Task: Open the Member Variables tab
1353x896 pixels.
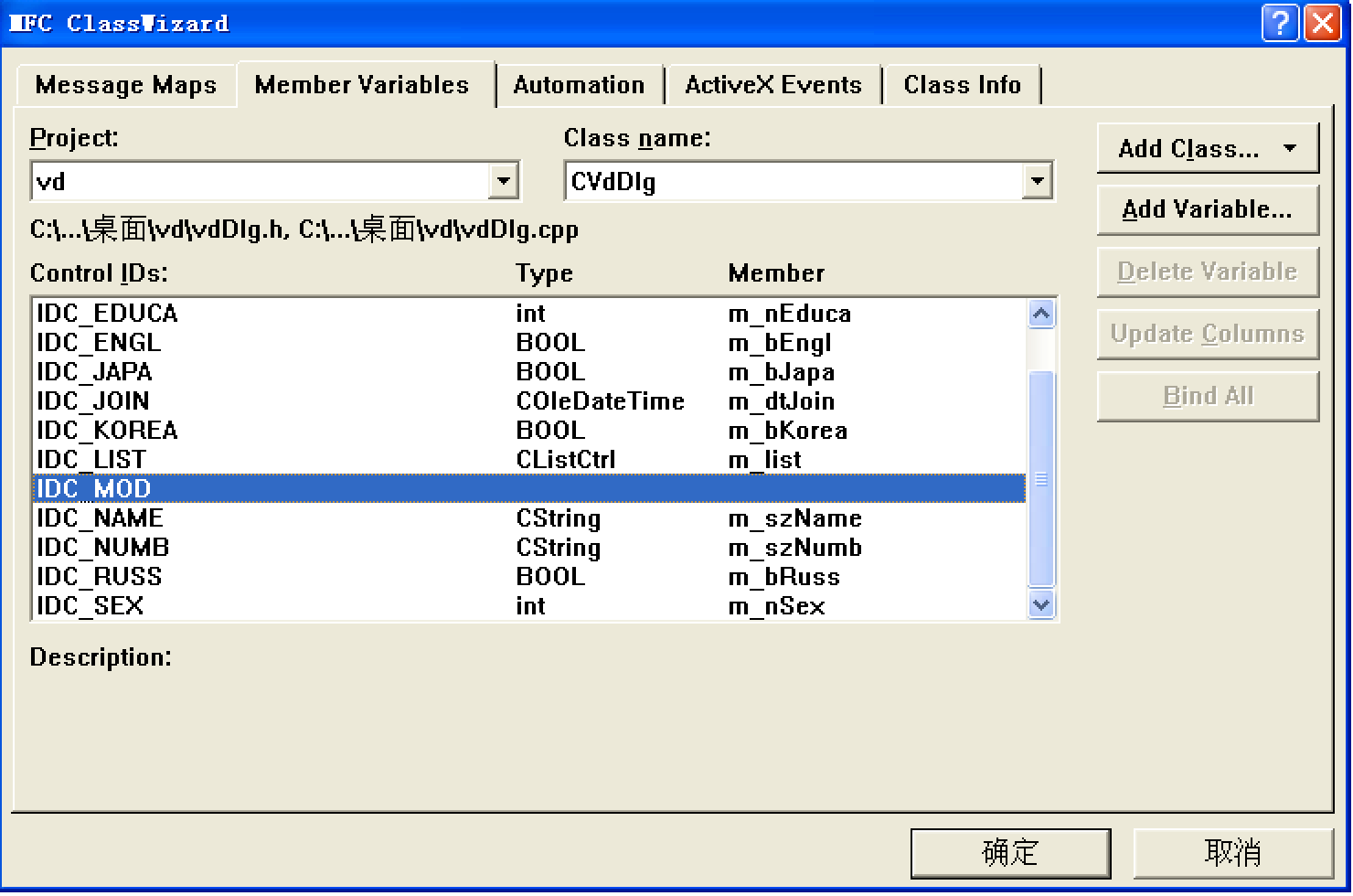Action: pos(361,84)
